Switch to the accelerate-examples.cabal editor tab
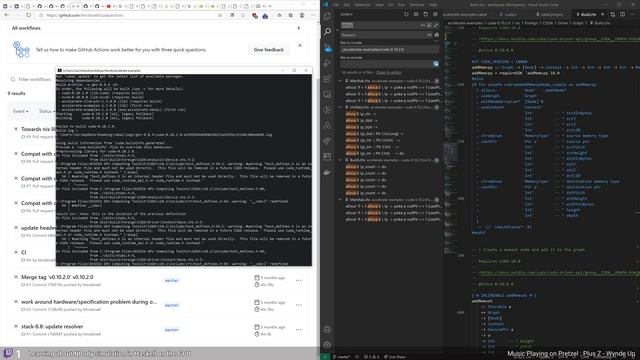The image size is (640, 360). [x=464, y=14]
